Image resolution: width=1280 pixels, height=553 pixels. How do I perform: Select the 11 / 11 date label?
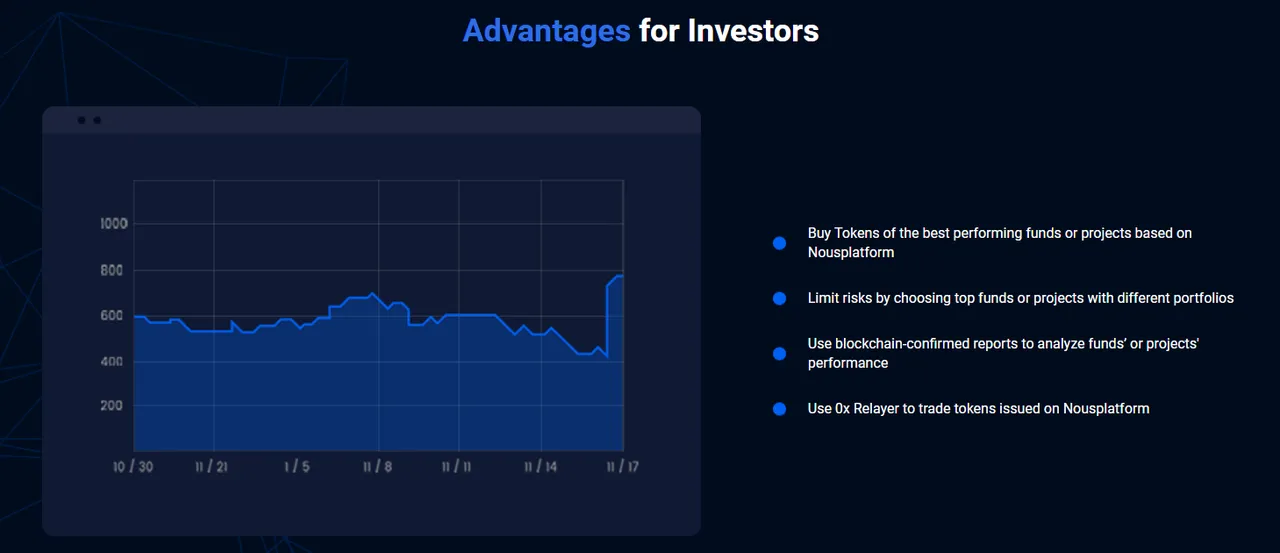457,467
